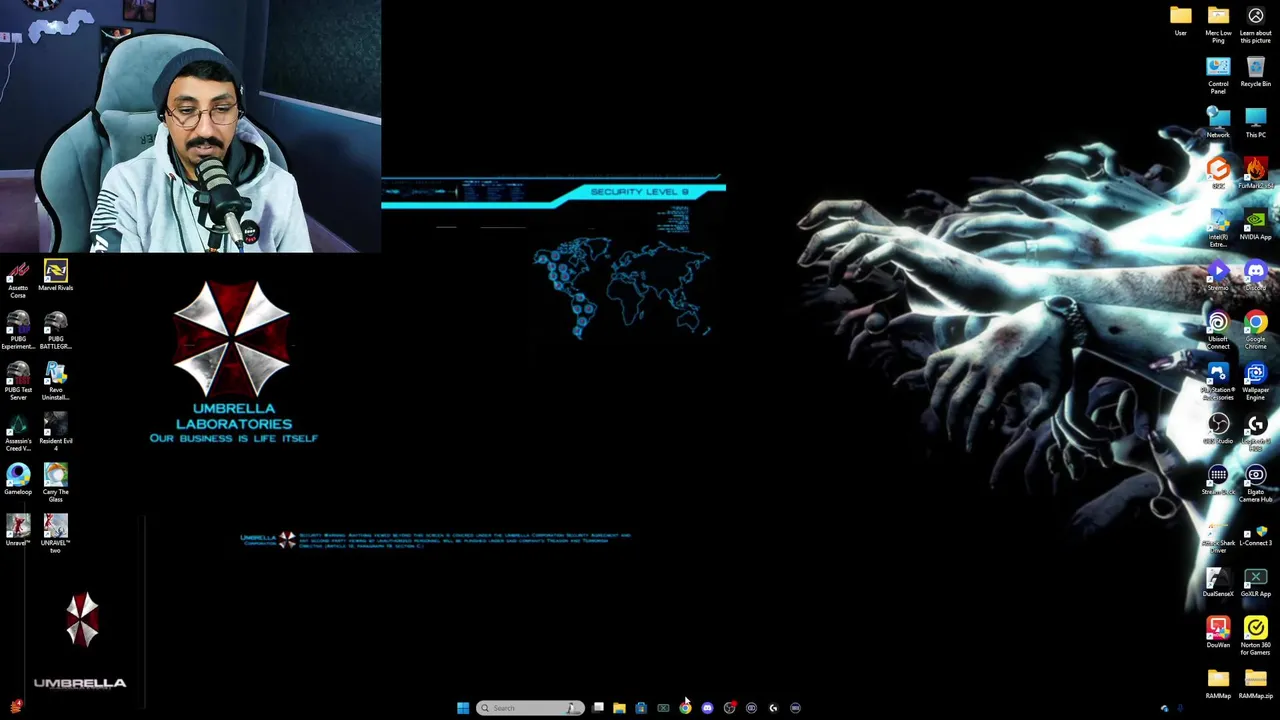The width and height of the screenshot is (1280, 720).
Task: Open the Windows Start menu
Action: point(463,708)
